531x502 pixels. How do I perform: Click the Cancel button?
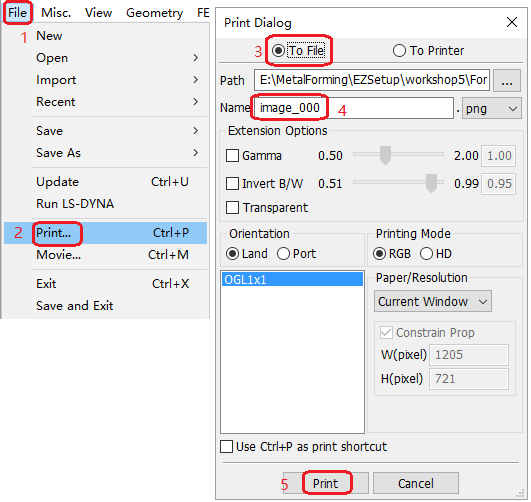[416, 483]
